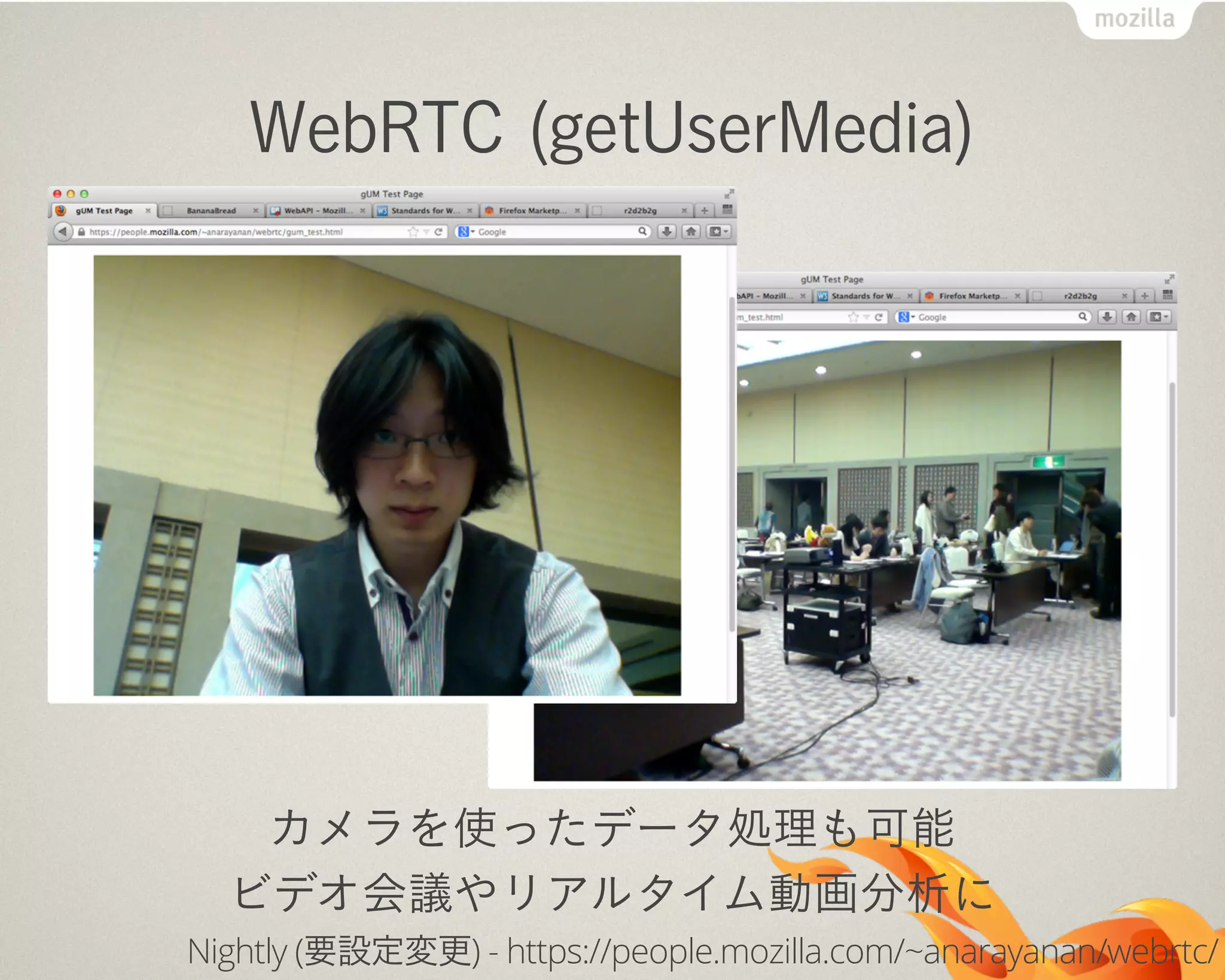Bookmark page with star icon in front window
Image resolution: width=1225 pixels, height=980 pixels.
(x=413, y=232)
